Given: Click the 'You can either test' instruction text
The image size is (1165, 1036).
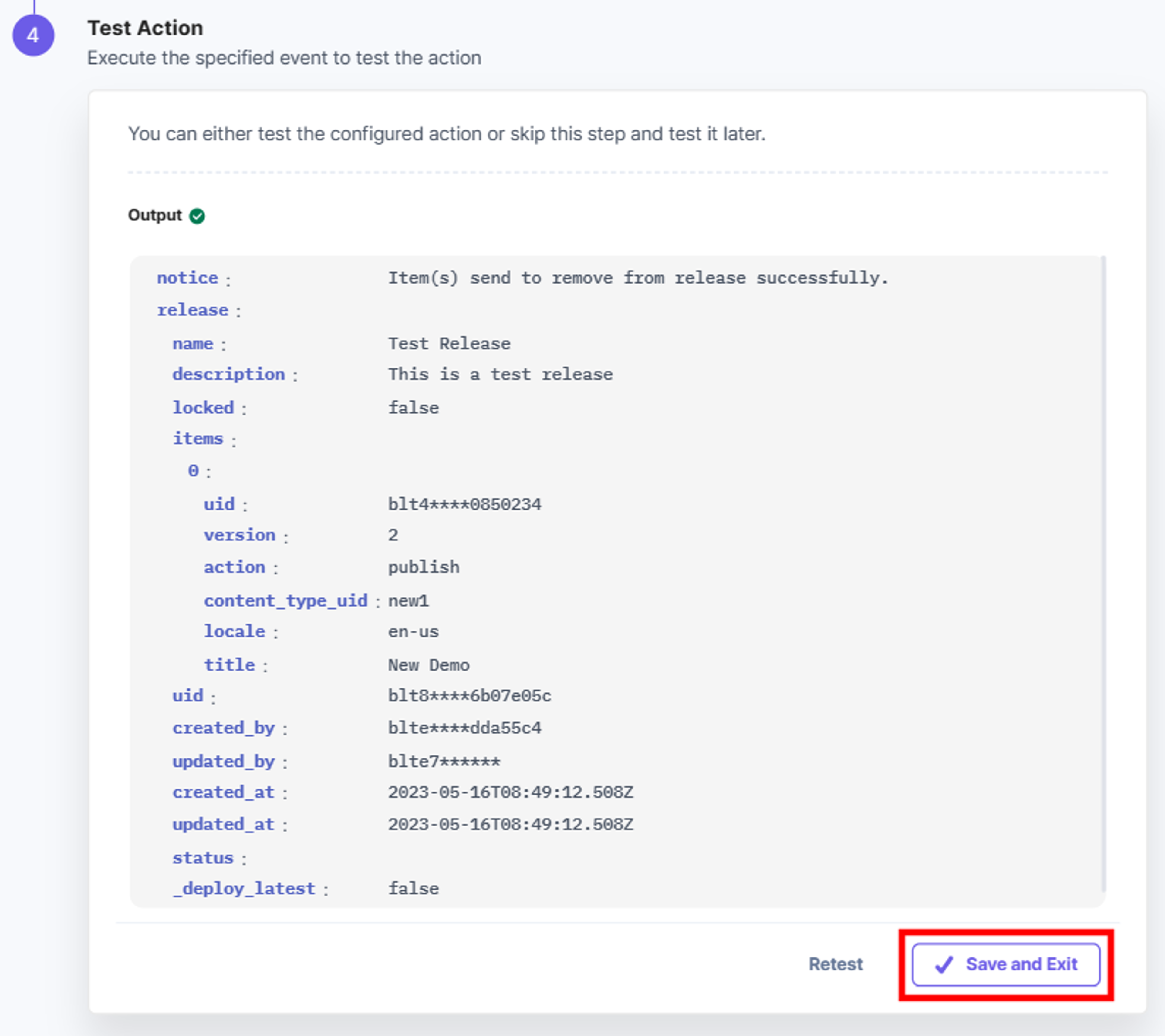Looking at the screenshot, I should point(447,134).
